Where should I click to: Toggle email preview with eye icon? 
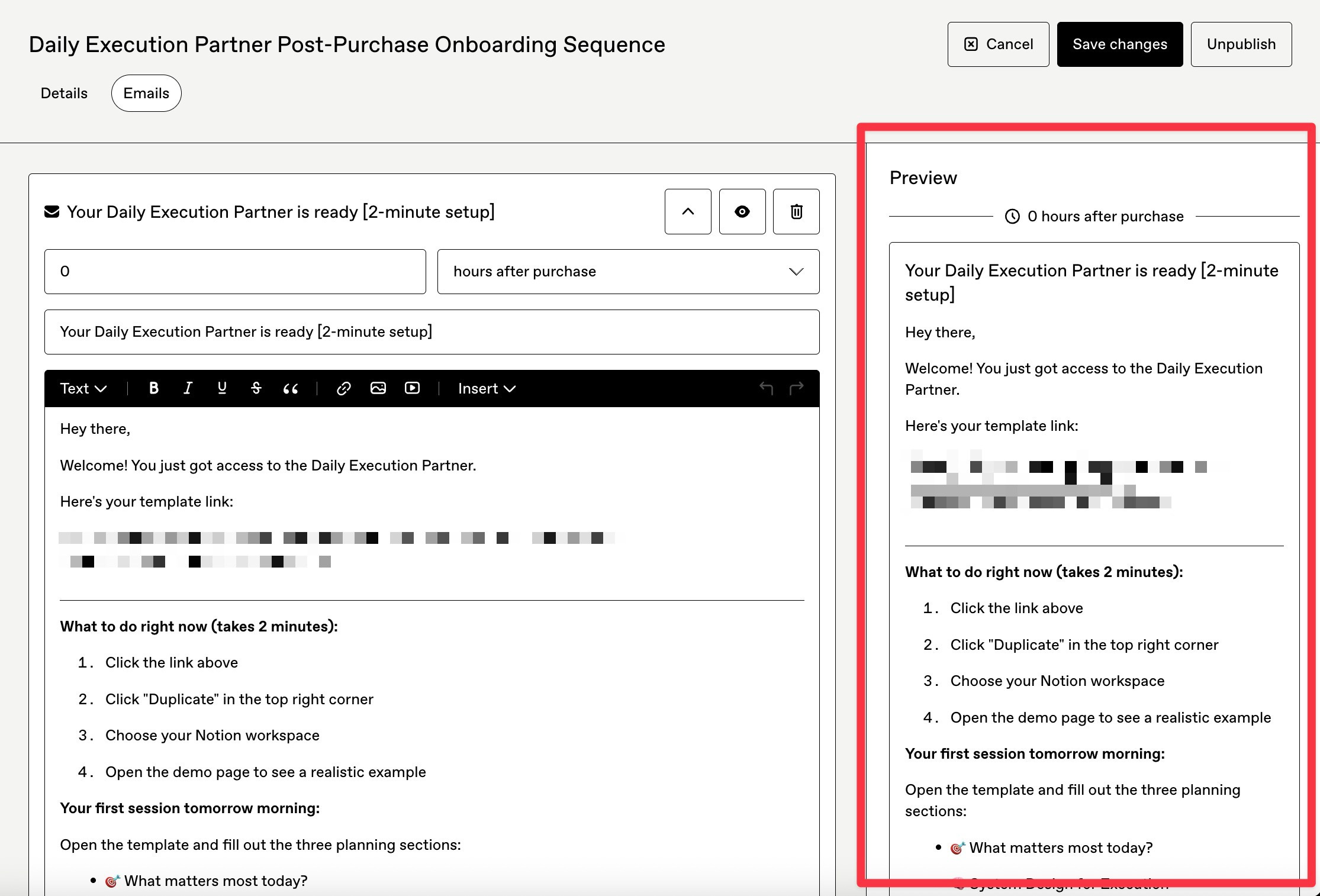point(742,212)
